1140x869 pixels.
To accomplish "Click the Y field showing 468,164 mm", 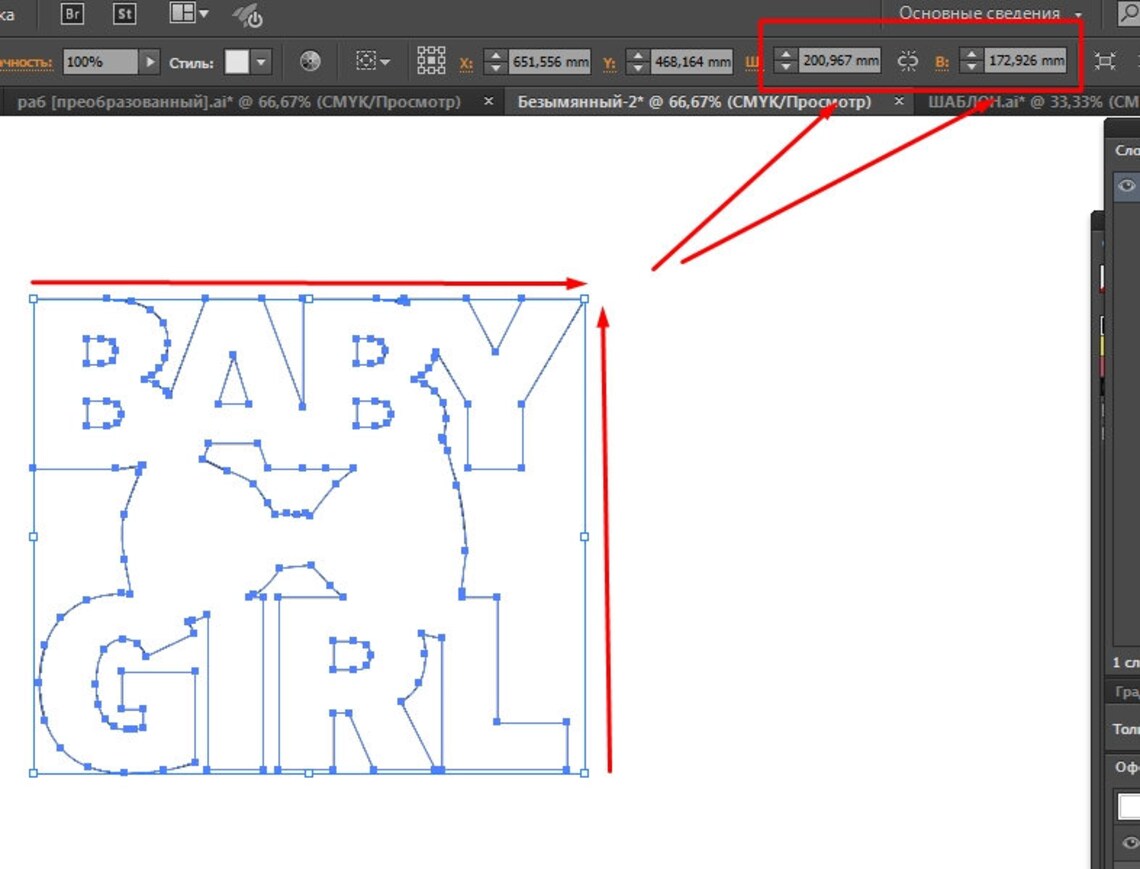I will click(691, 62).
